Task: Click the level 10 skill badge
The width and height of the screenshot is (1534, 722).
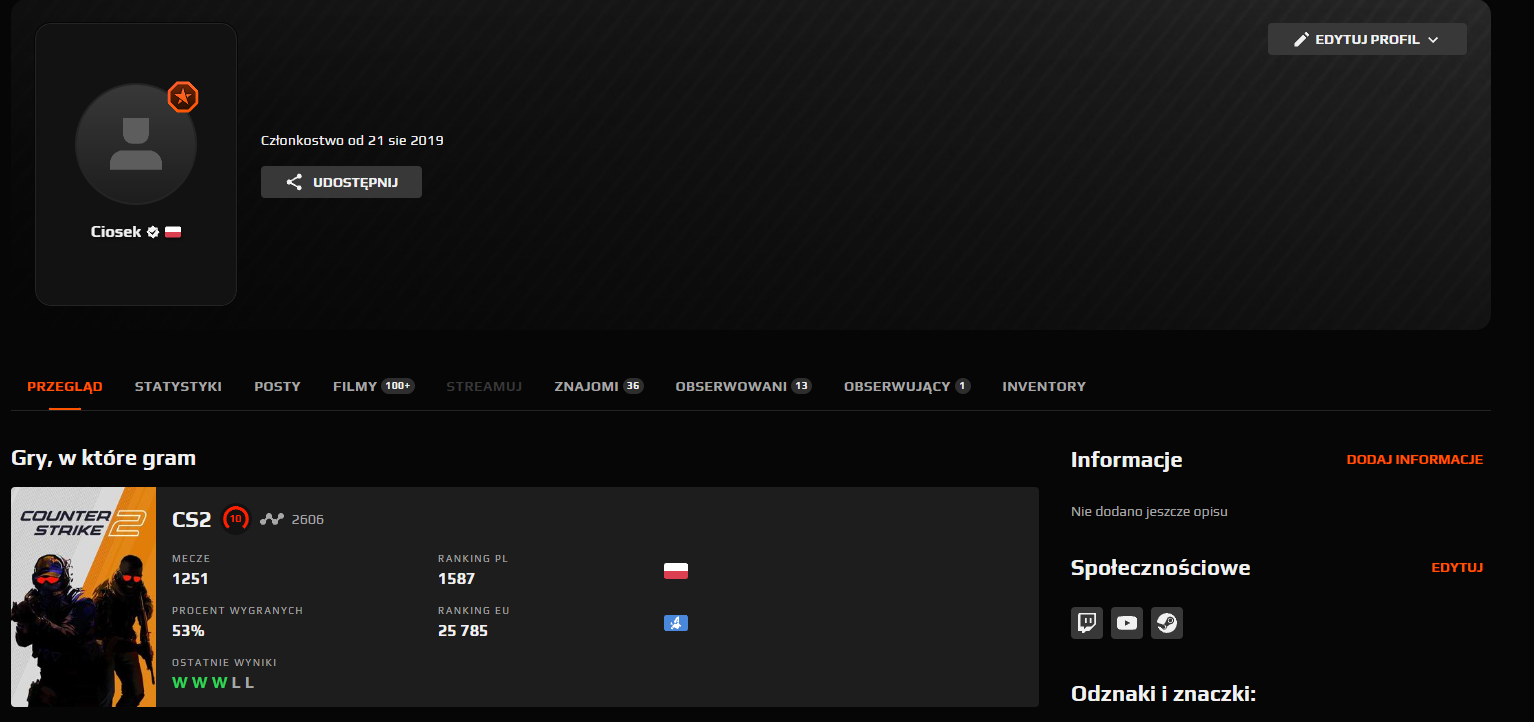Action: coord(236,519)
